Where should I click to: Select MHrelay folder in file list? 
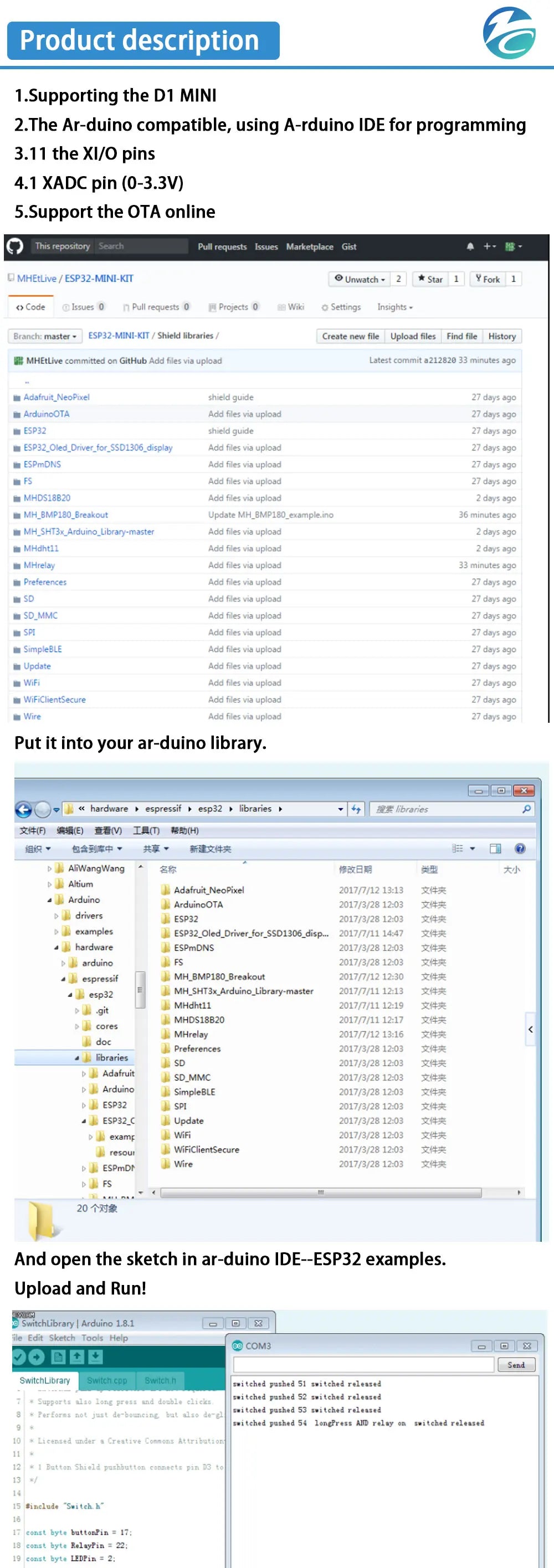191,1034
